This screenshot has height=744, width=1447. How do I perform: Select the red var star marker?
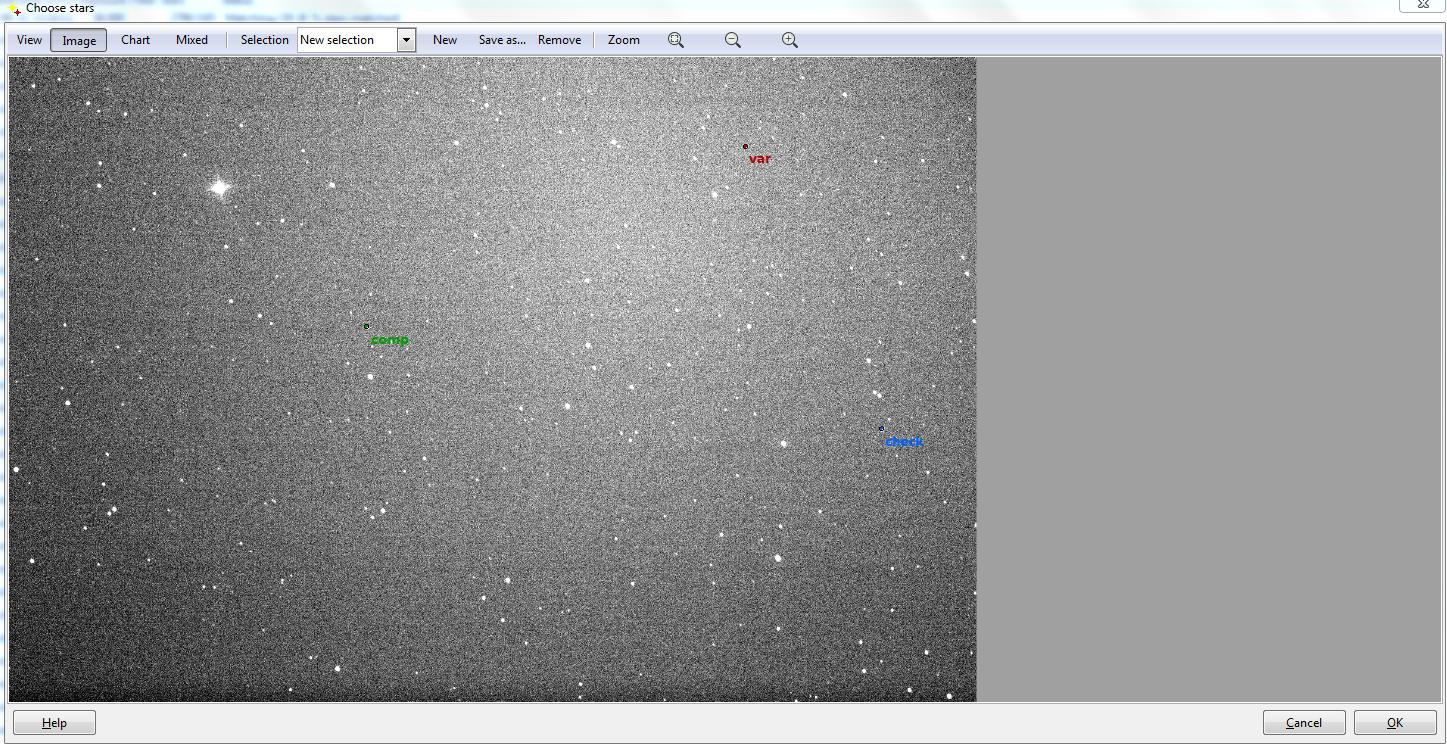[745, 147]
